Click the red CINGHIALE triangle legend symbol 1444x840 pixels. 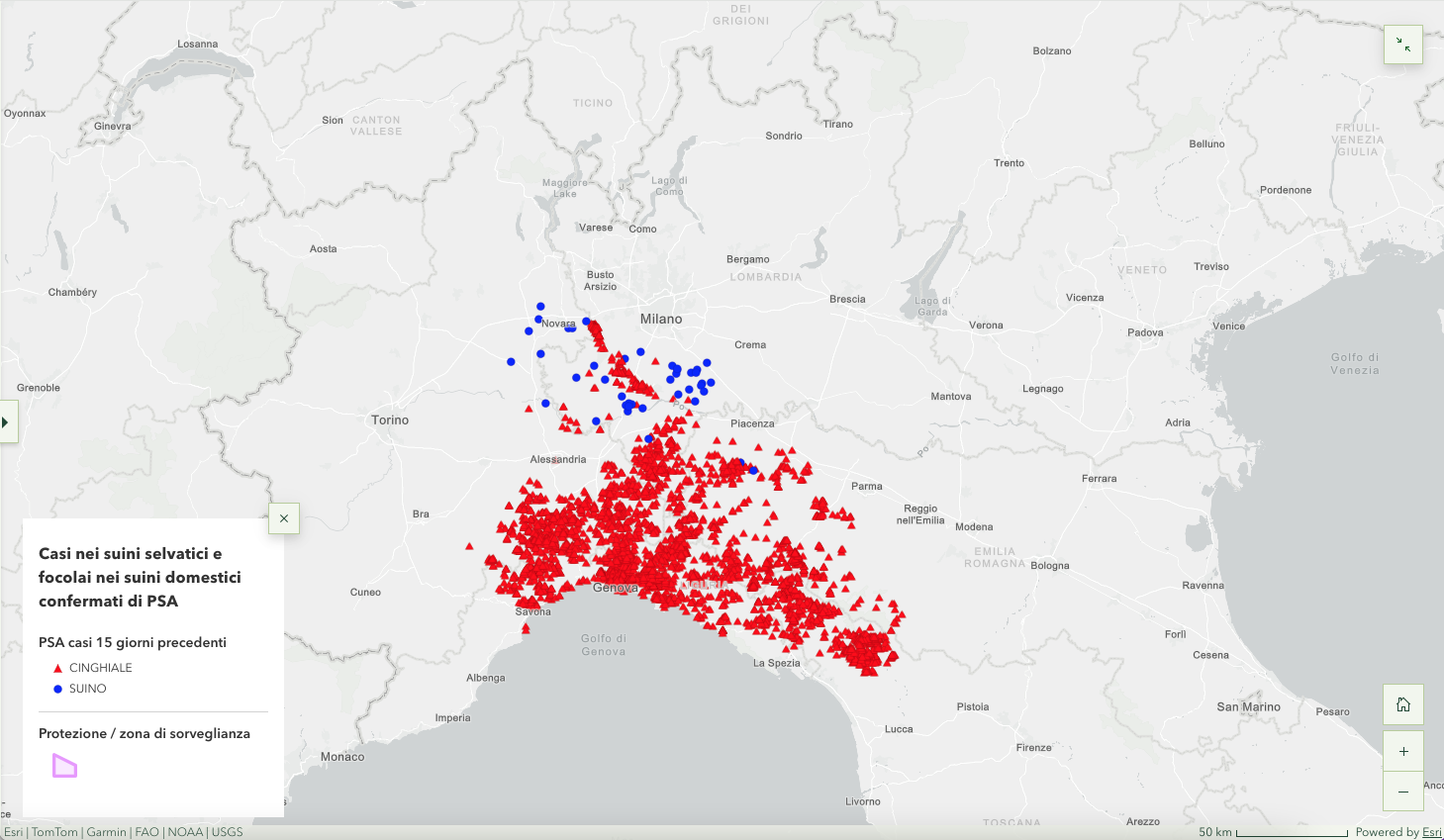click(57, 669)
